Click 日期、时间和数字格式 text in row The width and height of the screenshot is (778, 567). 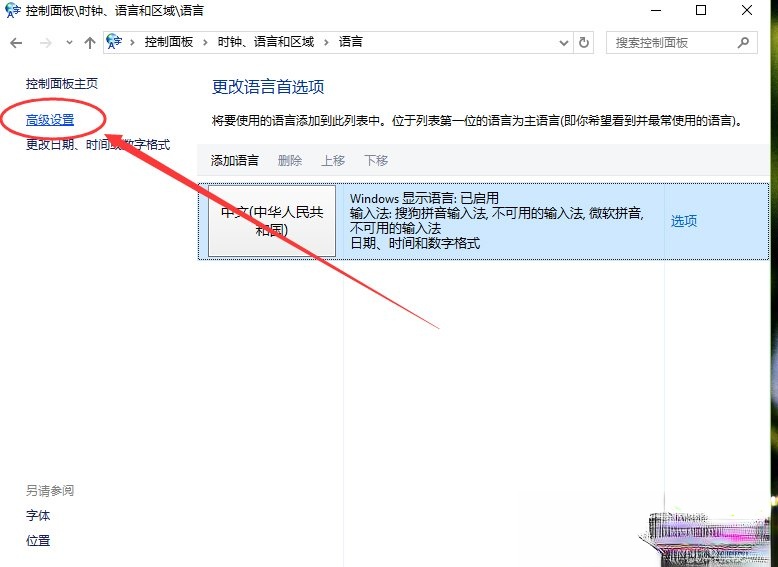pyautogui.click(x=415, y=243)
